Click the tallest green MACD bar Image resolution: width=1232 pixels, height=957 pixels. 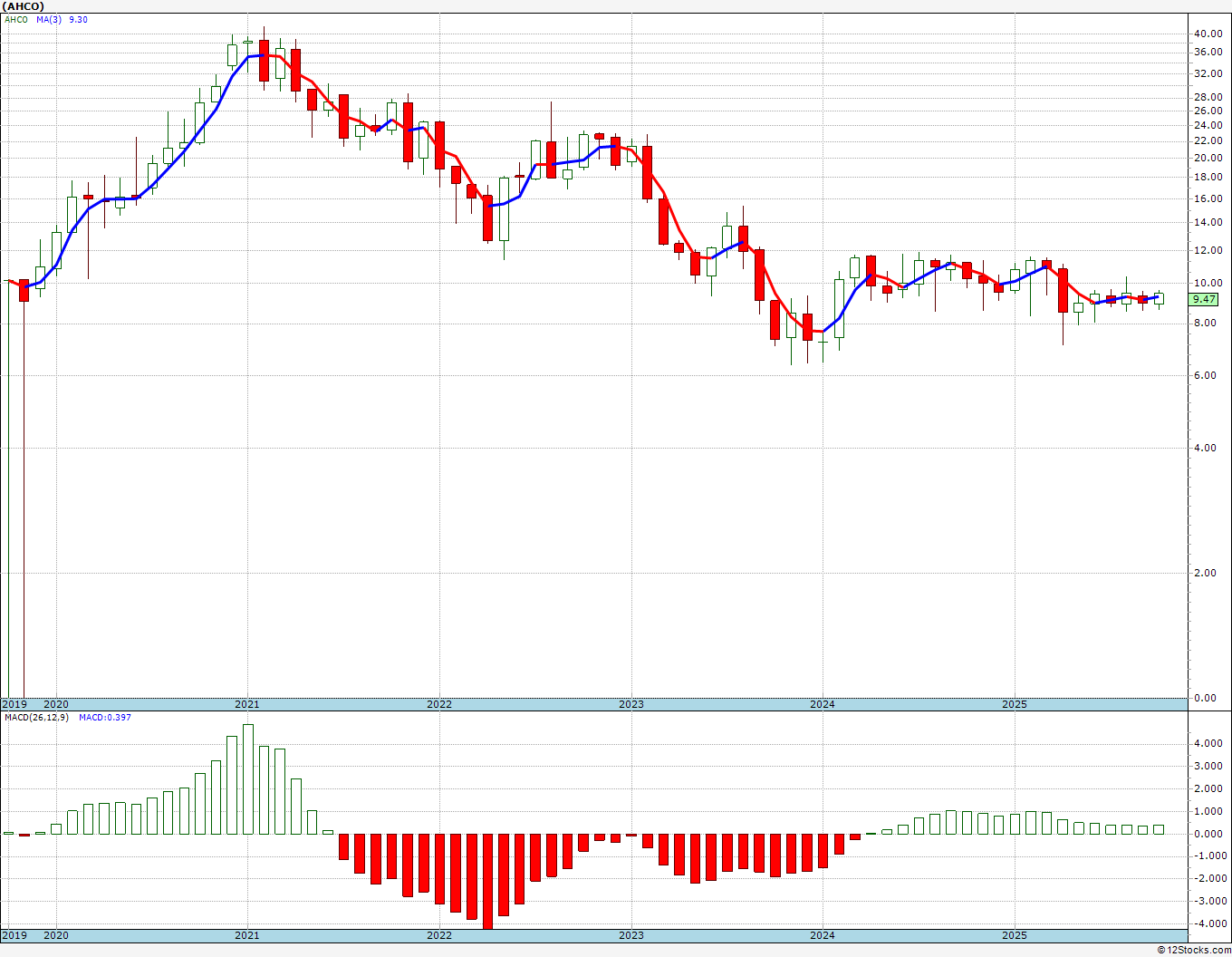click(x=248, y=779)
